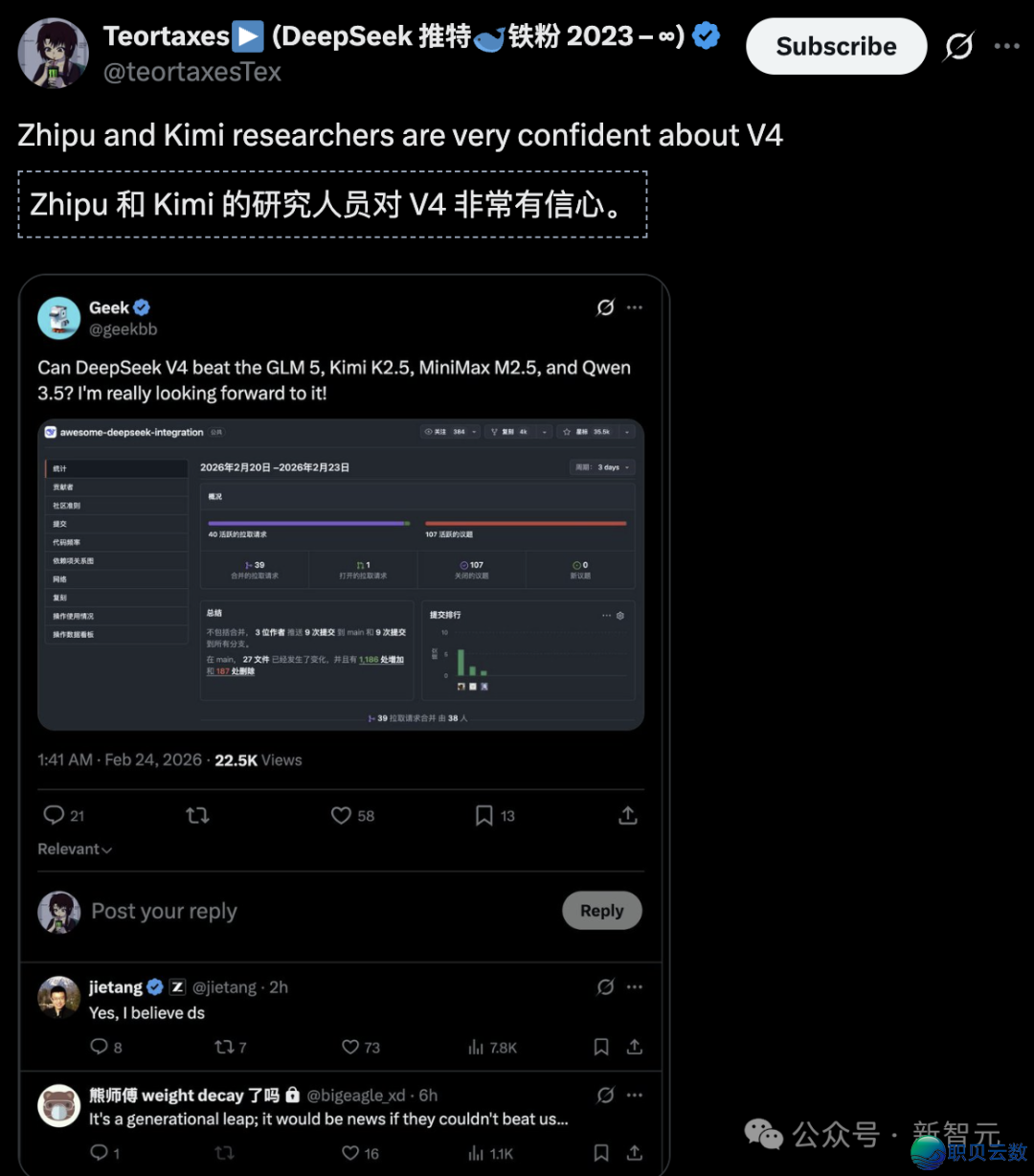Viewport: 1034px width, 1176px height.
Task: Click the purple pull requests progress bar
Action: point(306,523)
